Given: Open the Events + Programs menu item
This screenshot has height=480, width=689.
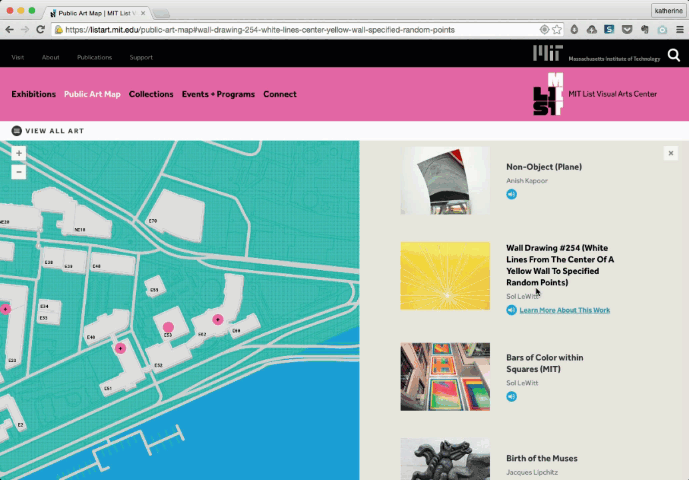Looking at the screenshot, I should 218,94.
